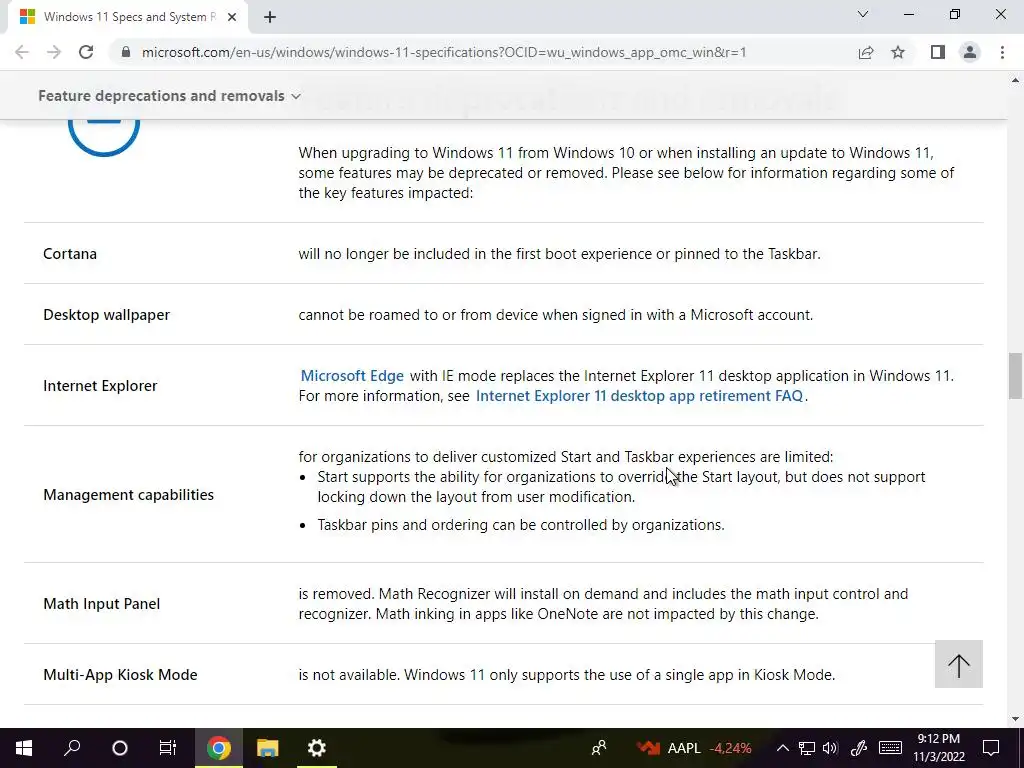Open the notification center icon

pos(991,748)
